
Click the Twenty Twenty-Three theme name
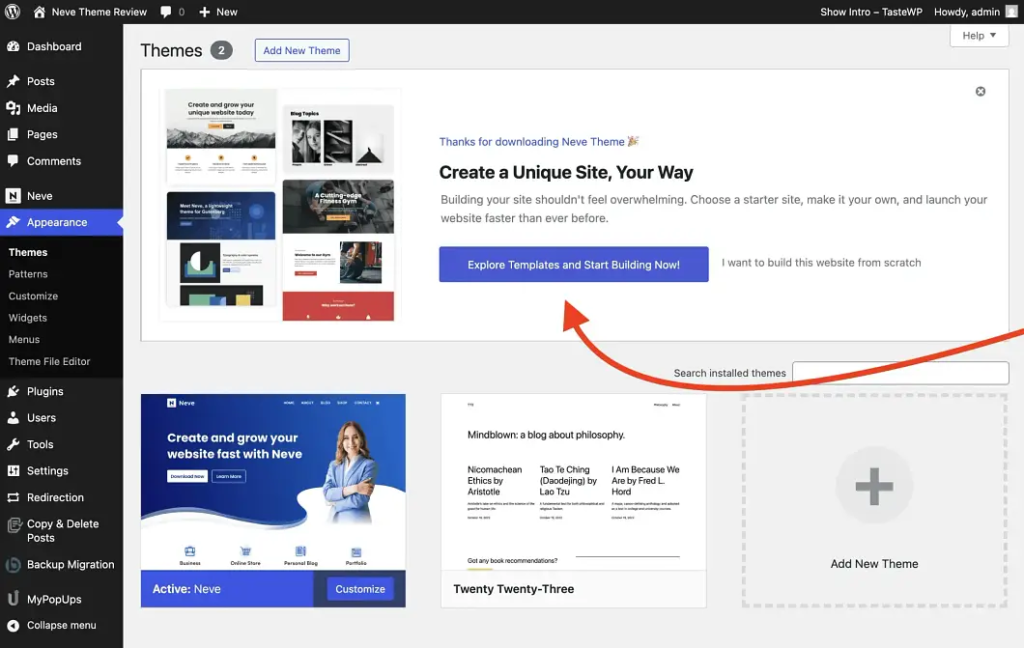coord(513,589)
